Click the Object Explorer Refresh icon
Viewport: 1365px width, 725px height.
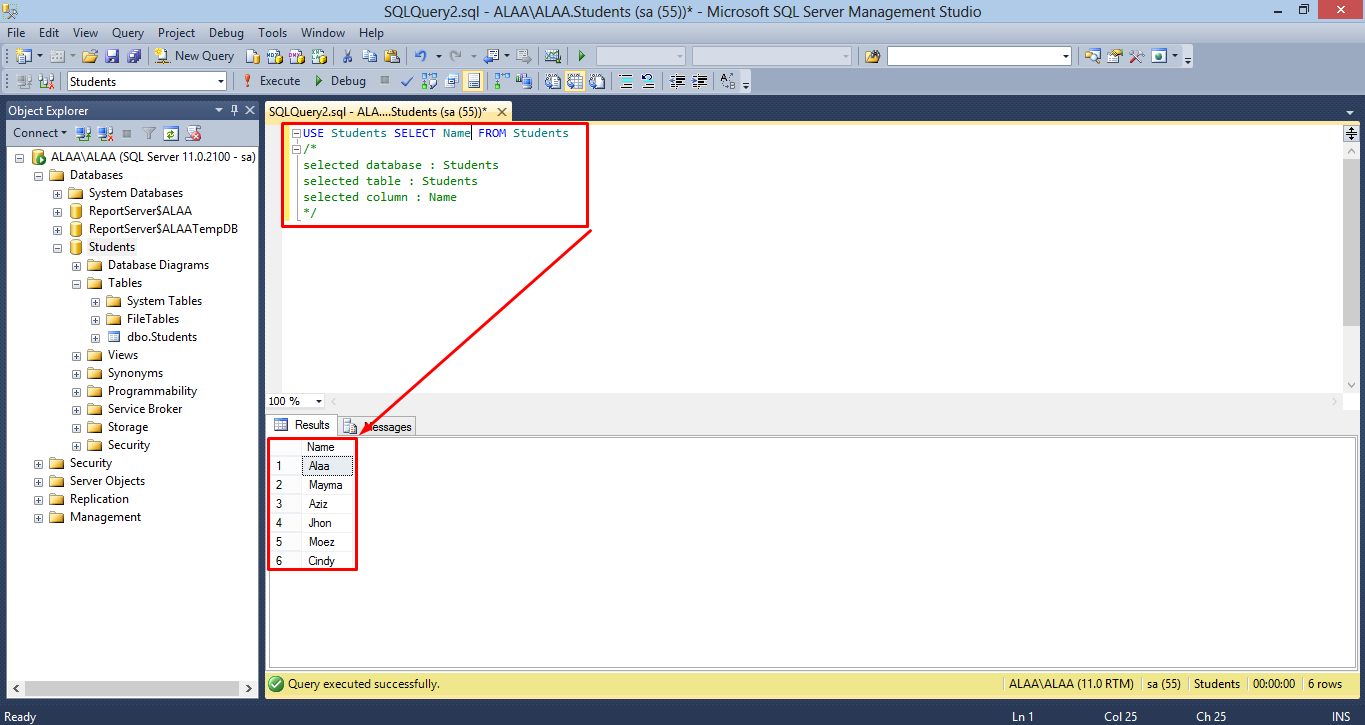tap(171, 132)
